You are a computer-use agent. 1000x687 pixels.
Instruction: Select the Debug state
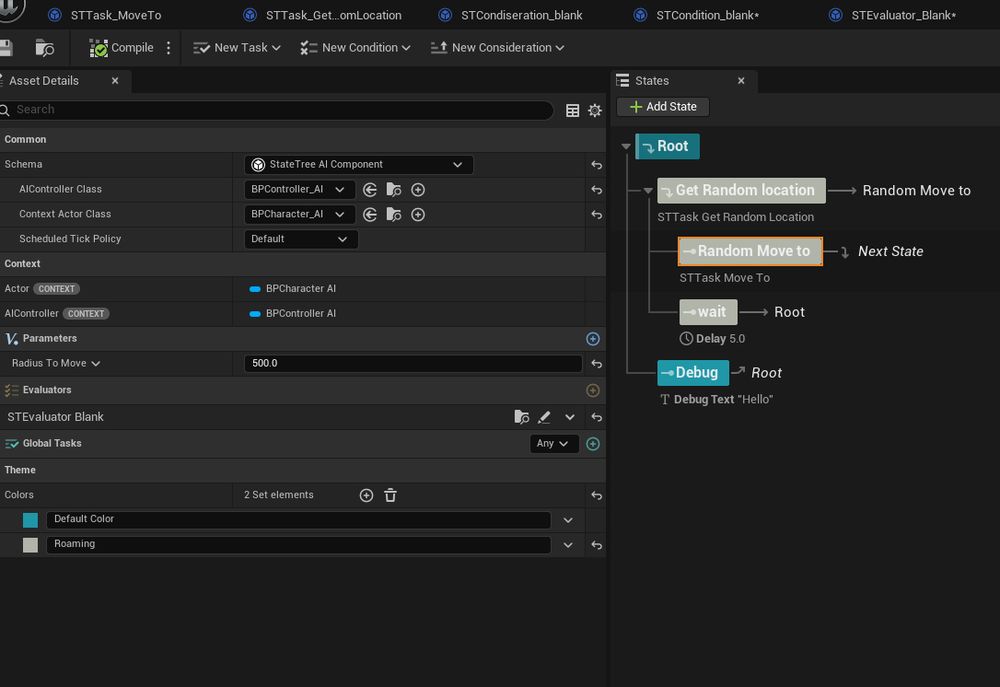(x=693, y=373)
